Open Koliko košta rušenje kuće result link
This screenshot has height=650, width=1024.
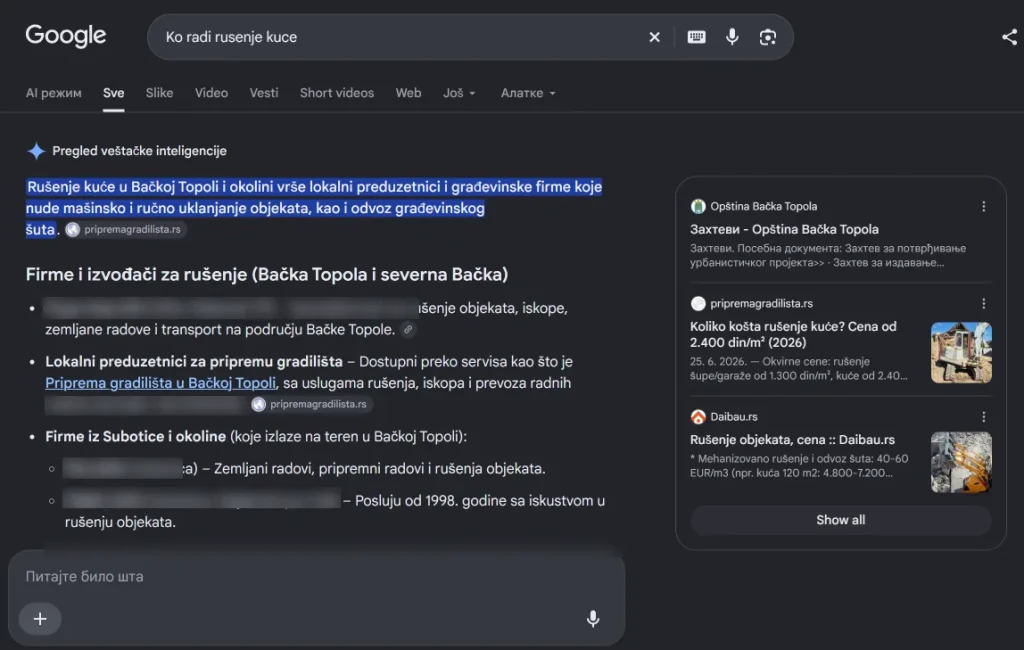pyautogui.click(x=793, y=334)
